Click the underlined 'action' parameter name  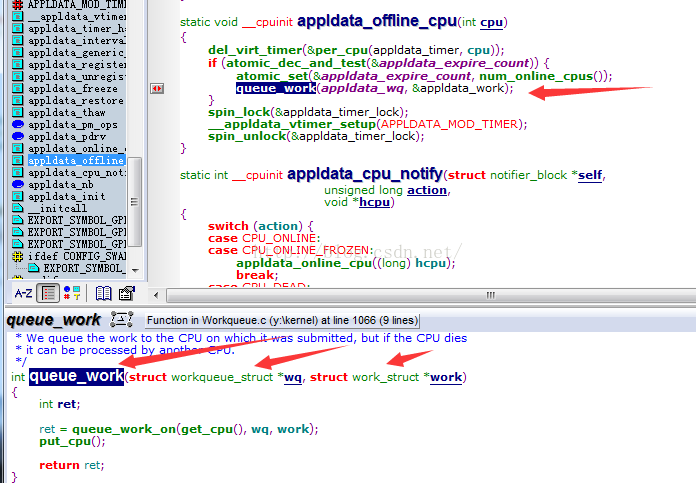click(427, 190)
